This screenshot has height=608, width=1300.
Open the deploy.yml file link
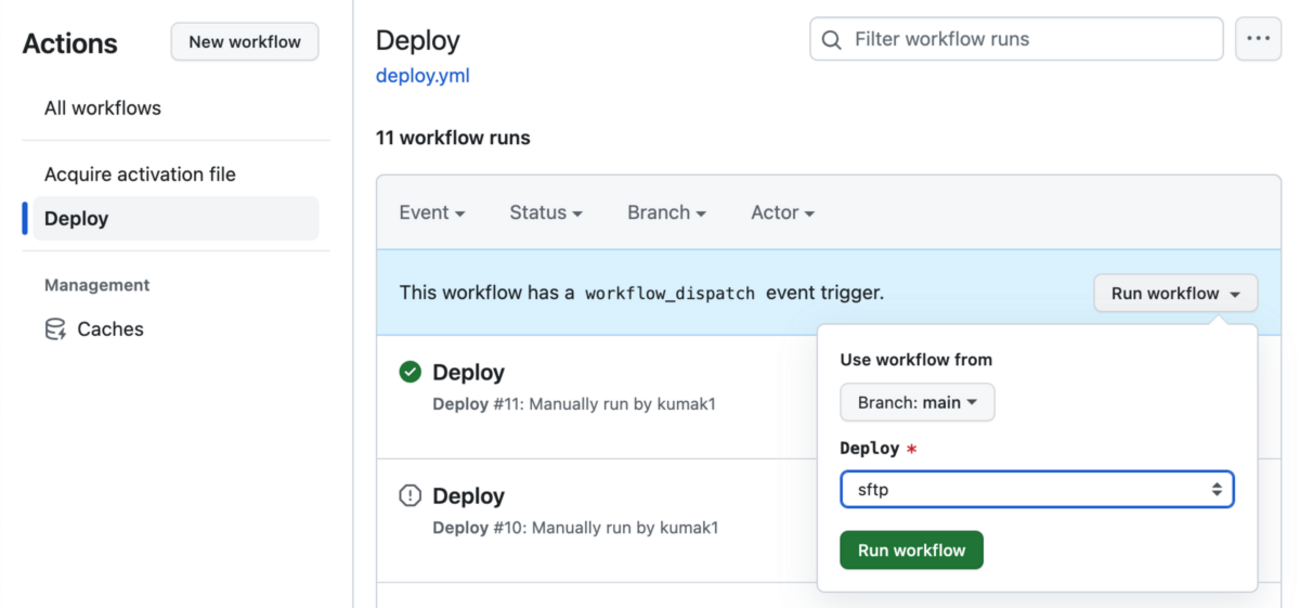click(422, 76)
